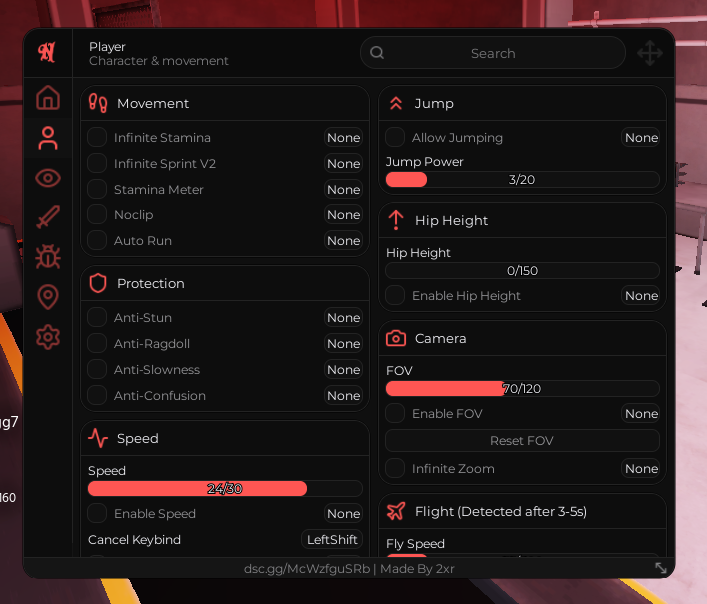
Task: Click the Reset FOV button
Action: pos(522,440)
